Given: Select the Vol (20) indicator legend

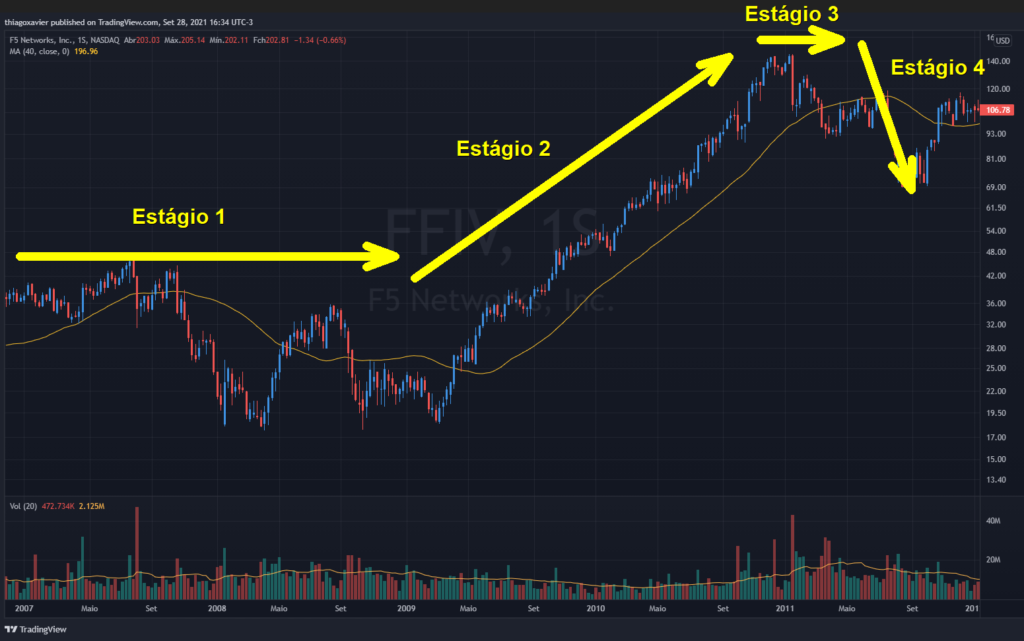Looking at the screenshot, I should pos(24,506).
